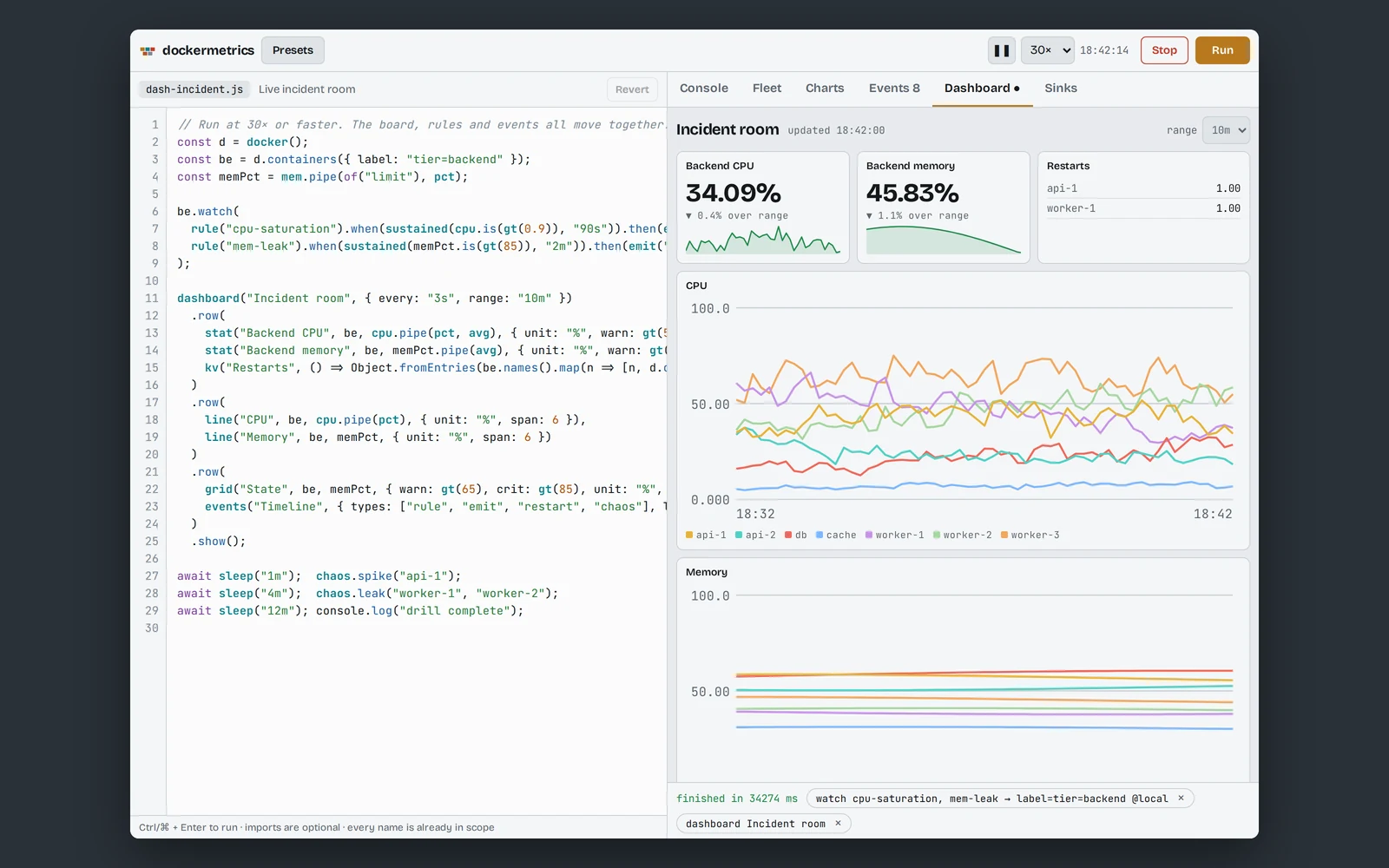The height and width of the screenshot is (868, 1389).
Task: Toggle api-1 series in CPU legend
Action: 706,536
